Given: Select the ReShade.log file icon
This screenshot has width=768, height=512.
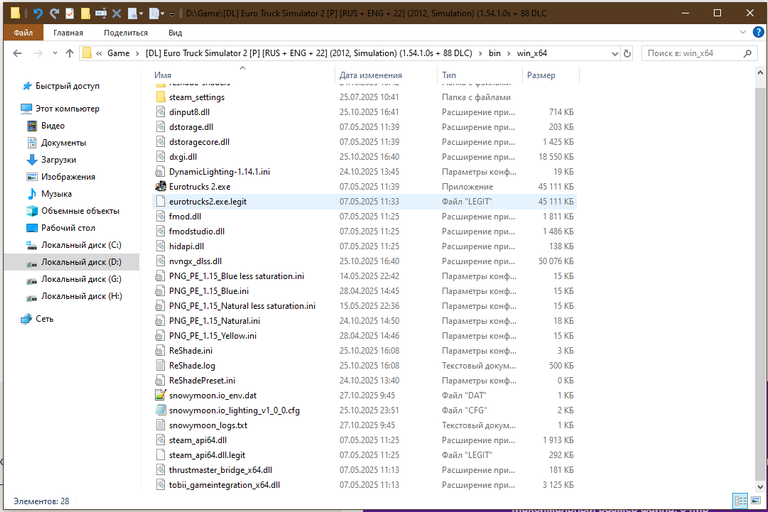Looking at the screenshot, I should (x=160, y=366).
